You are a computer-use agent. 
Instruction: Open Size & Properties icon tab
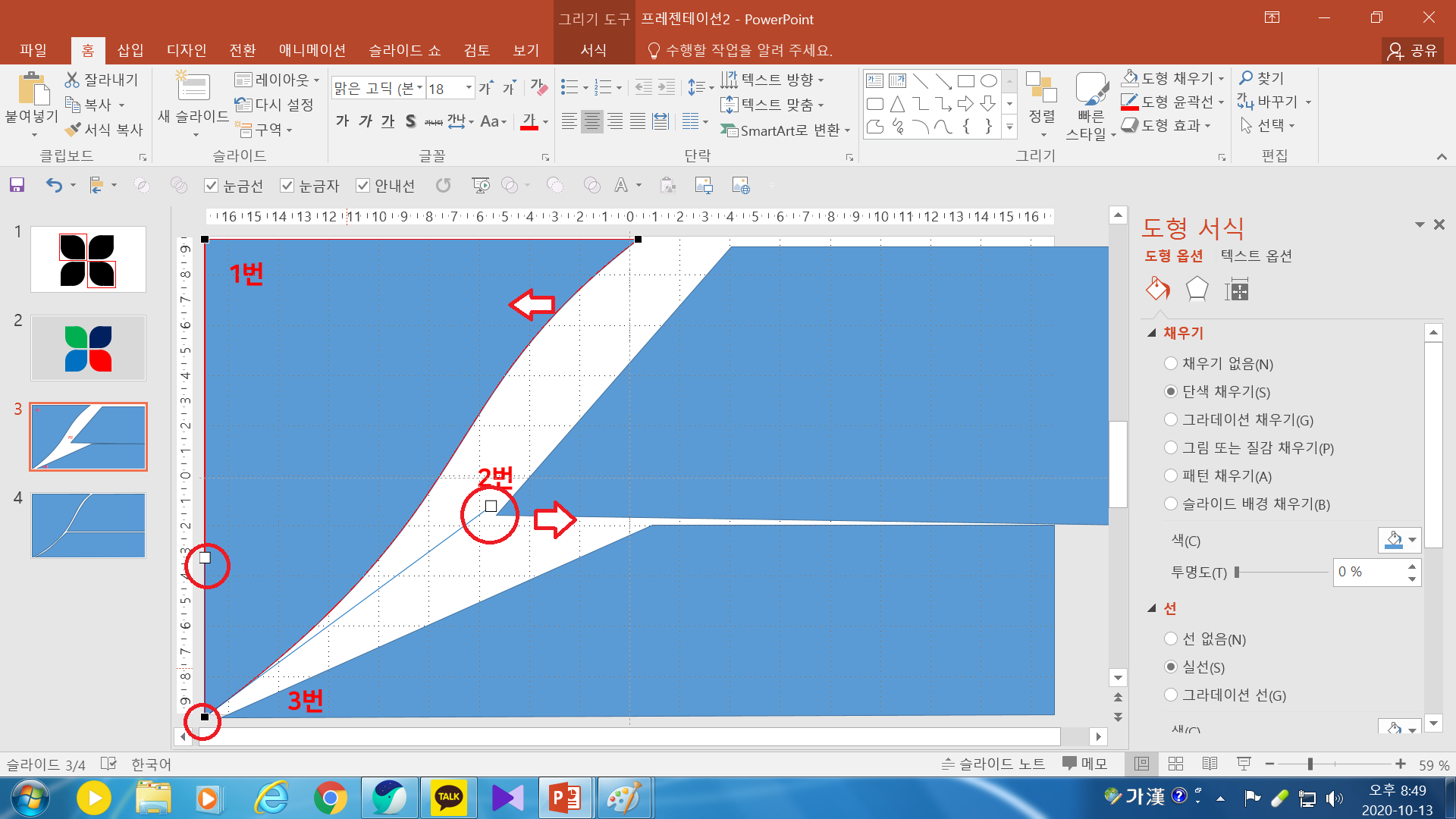[1236, 290]
